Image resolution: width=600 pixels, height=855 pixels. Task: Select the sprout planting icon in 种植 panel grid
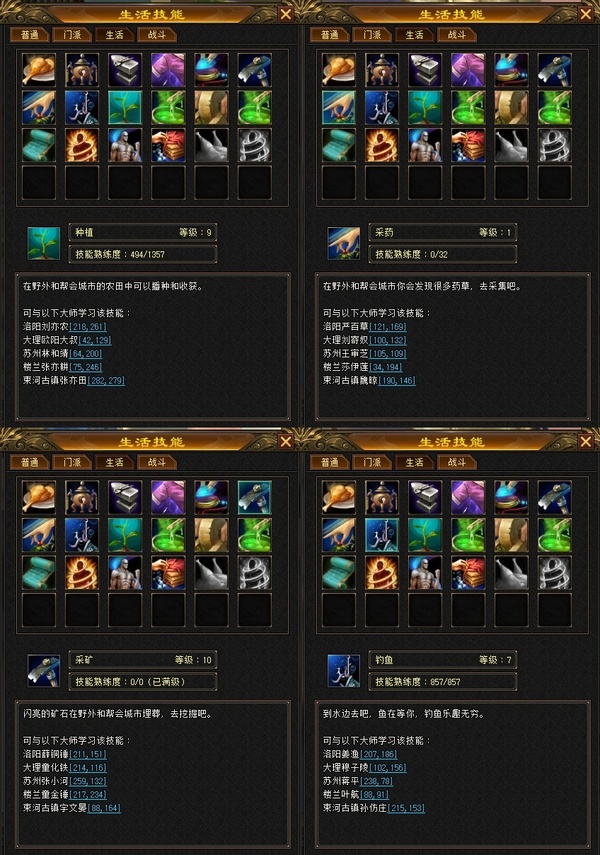(125, 107)
